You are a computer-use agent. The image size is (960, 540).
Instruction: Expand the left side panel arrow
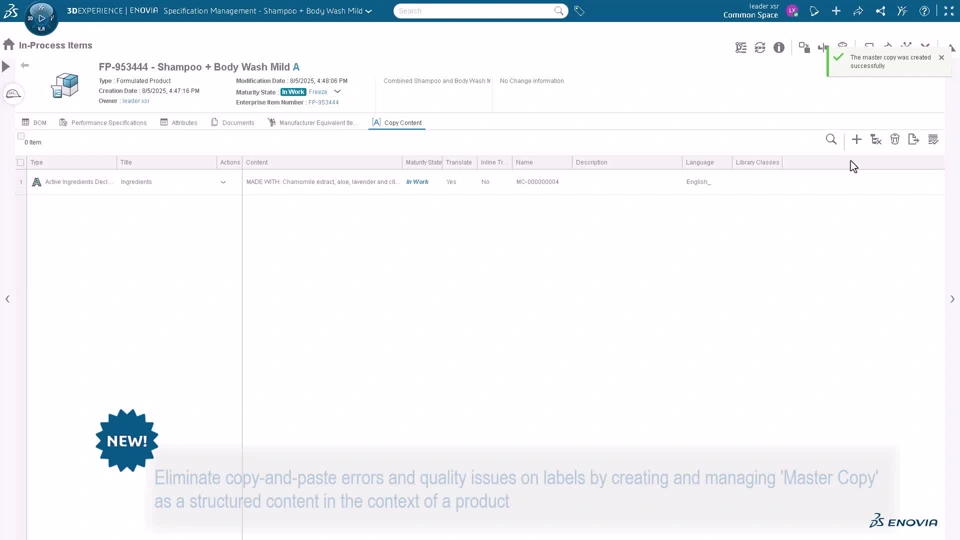[x=7, y=299]
